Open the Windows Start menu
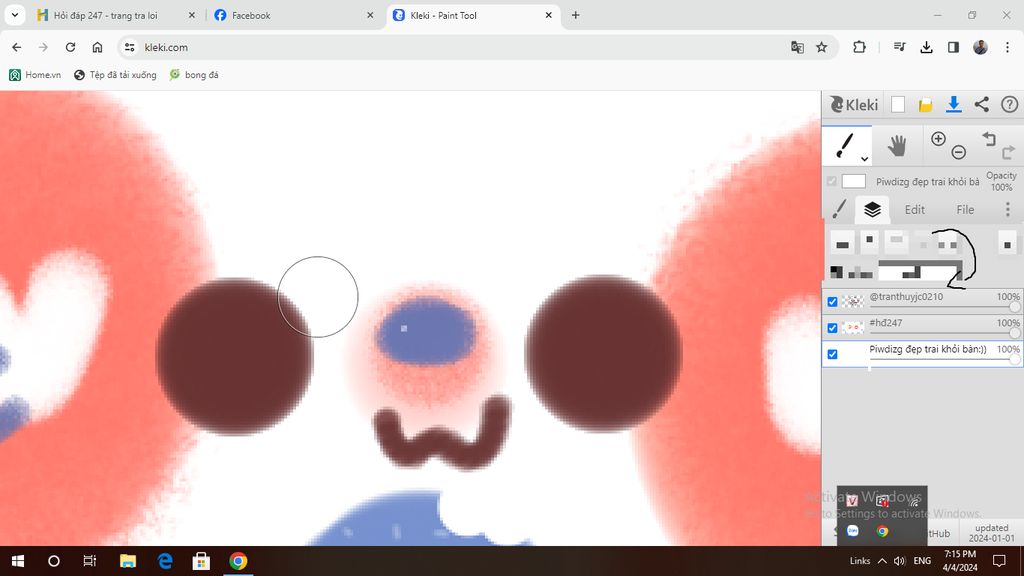The height and width of the screenshot is (576, 1024). (18, 561)
